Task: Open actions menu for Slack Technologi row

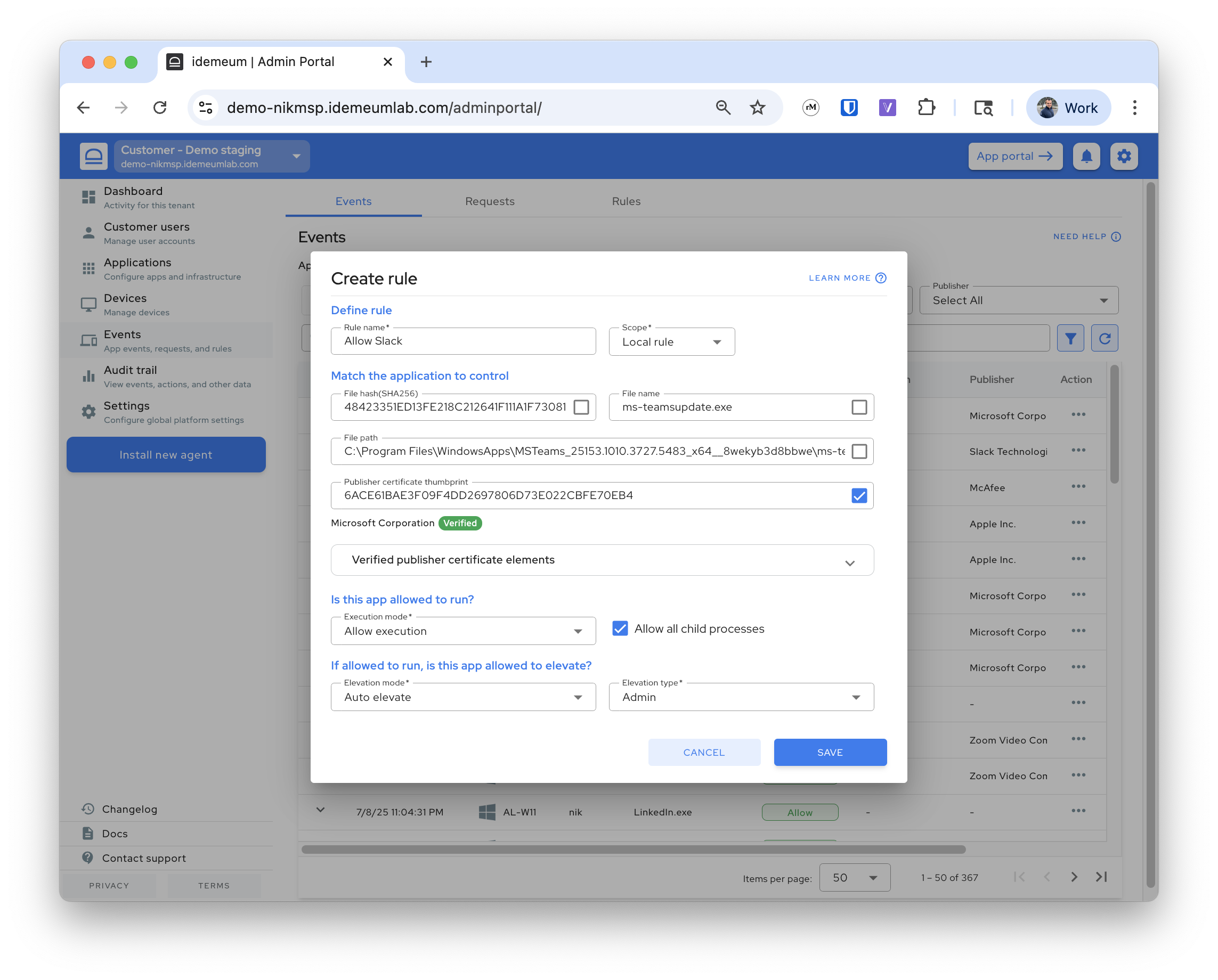Action: pyautogui.click(x=1078, y=451)
